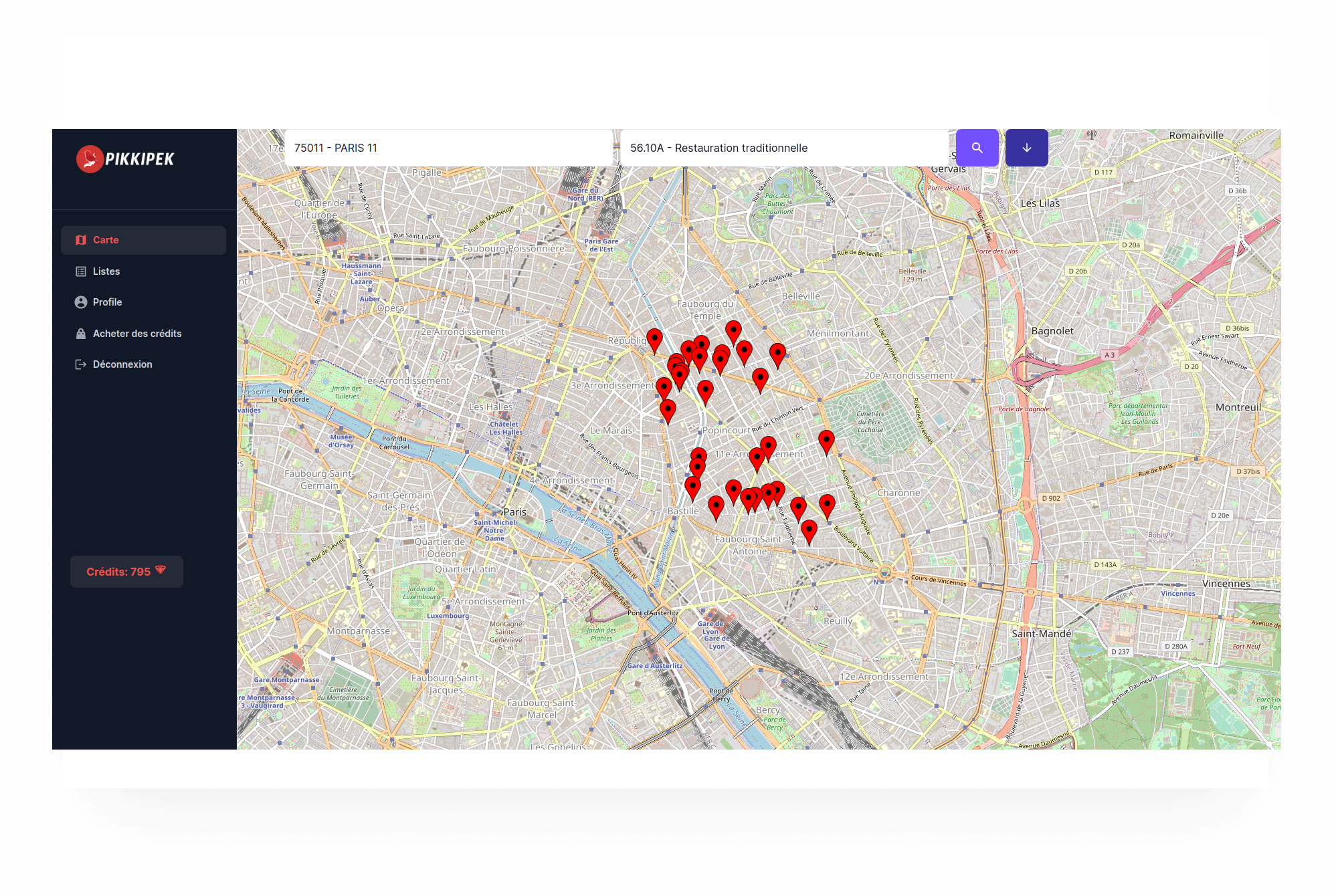
Task: Click the Profile avatar icon
Action: click(81, 302)
